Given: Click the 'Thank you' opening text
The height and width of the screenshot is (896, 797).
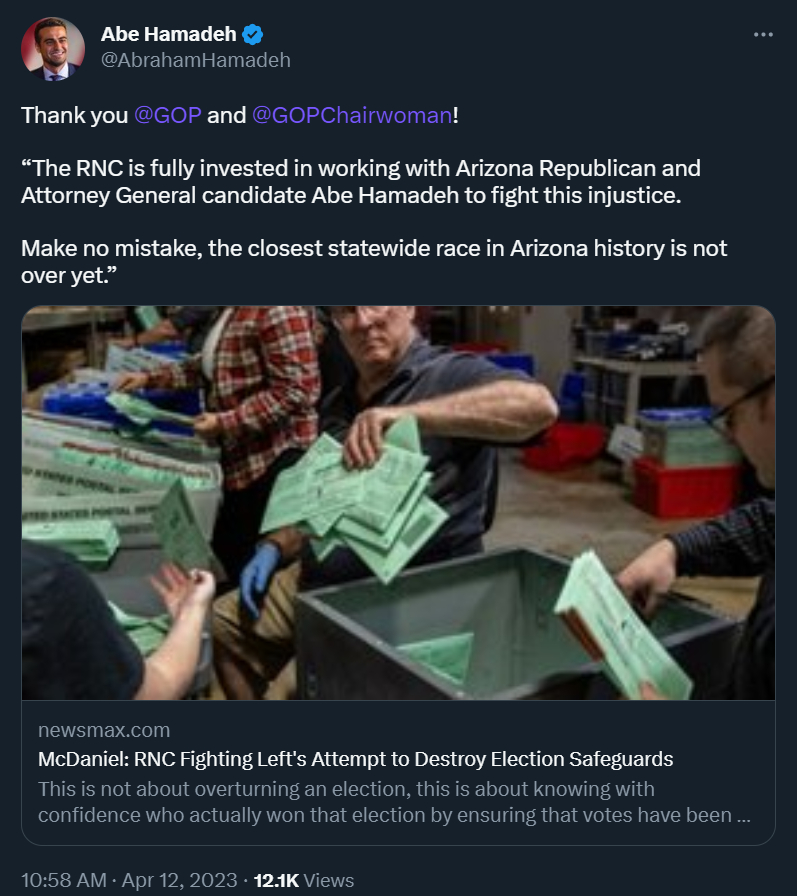Looking at the screenshot, I should [74, 115].
